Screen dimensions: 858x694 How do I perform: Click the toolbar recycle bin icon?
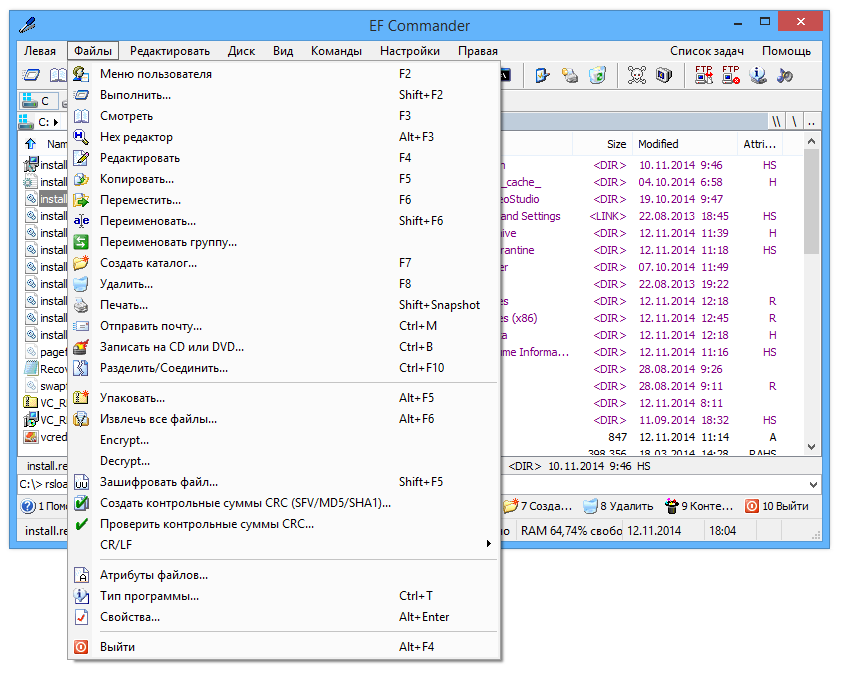(597, 75)
